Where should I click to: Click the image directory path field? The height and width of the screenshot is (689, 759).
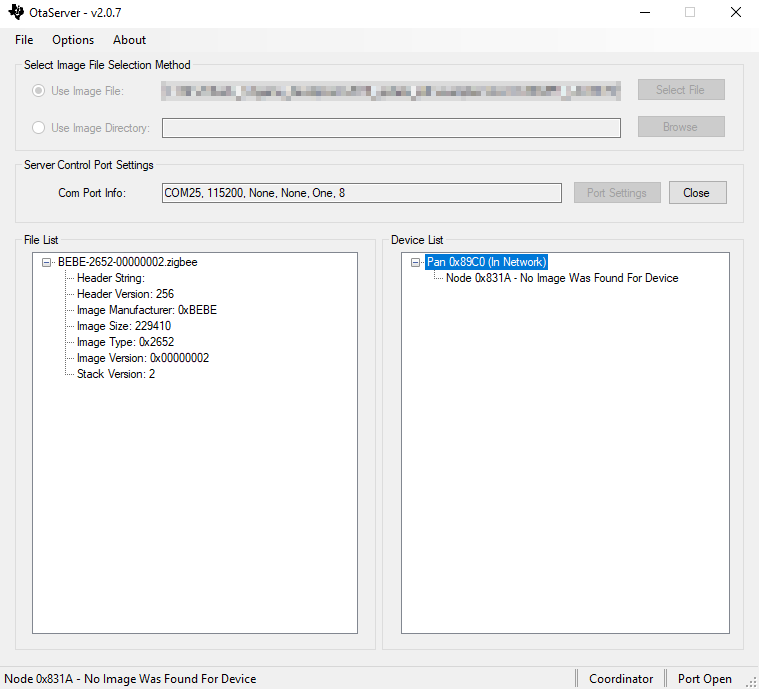[x=391, y=128]
